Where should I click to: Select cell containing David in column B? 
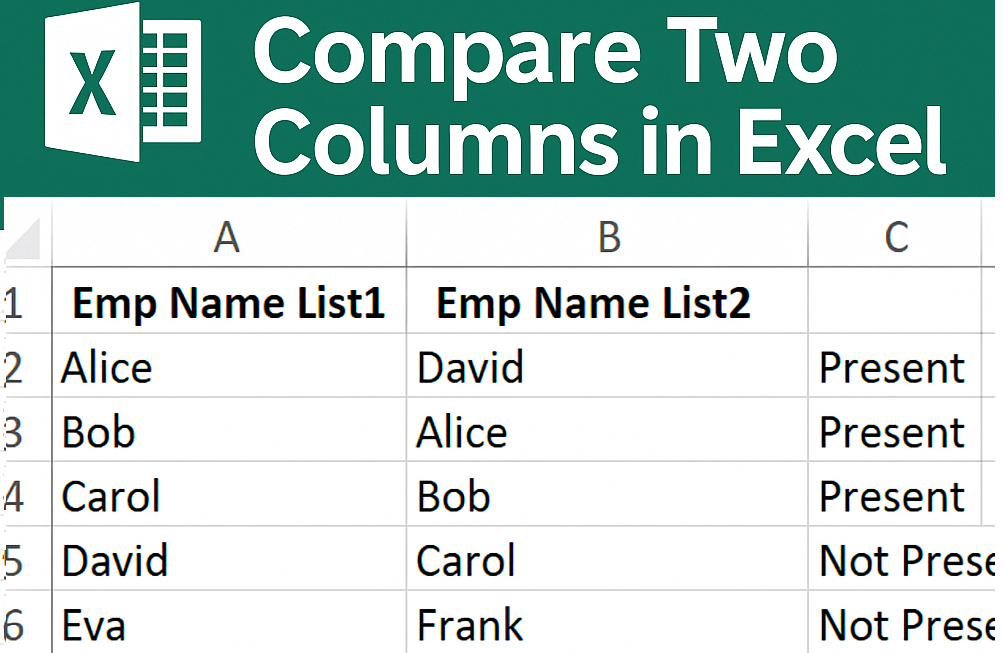470,368
